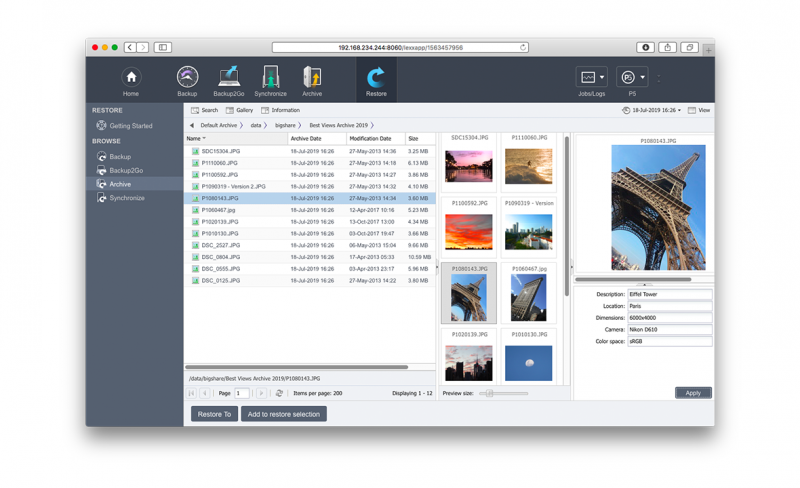
Task: Click the gallery vertical scrollbar
Action: [567, 216]
